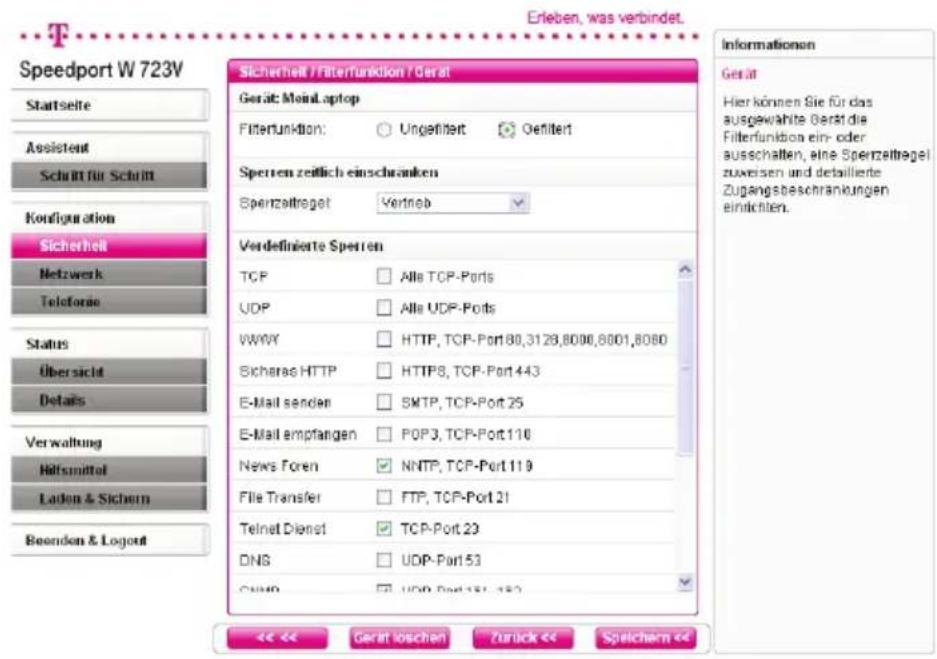Open the Sperrzeitregel dropdown
This screenshot has width=937, height=659.
click(x=452, y=203)
